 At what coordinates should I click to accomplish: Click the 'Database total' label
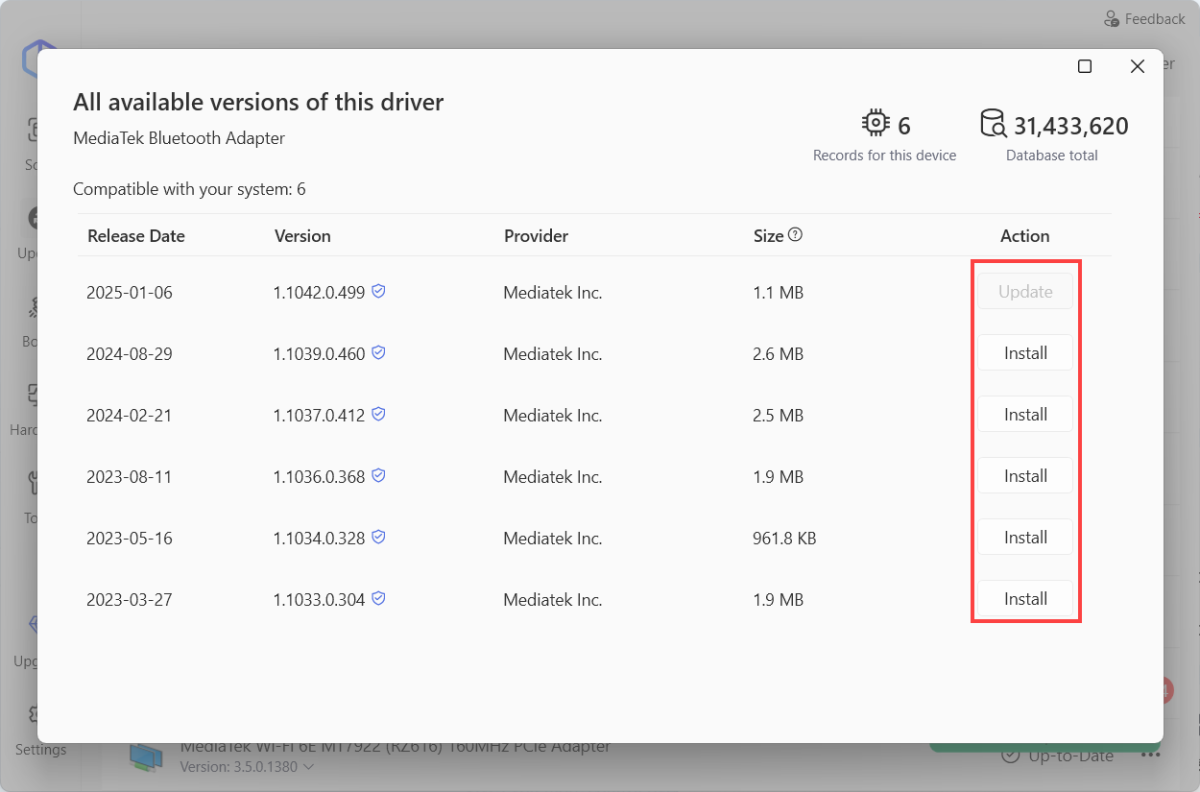(1052, 156)
